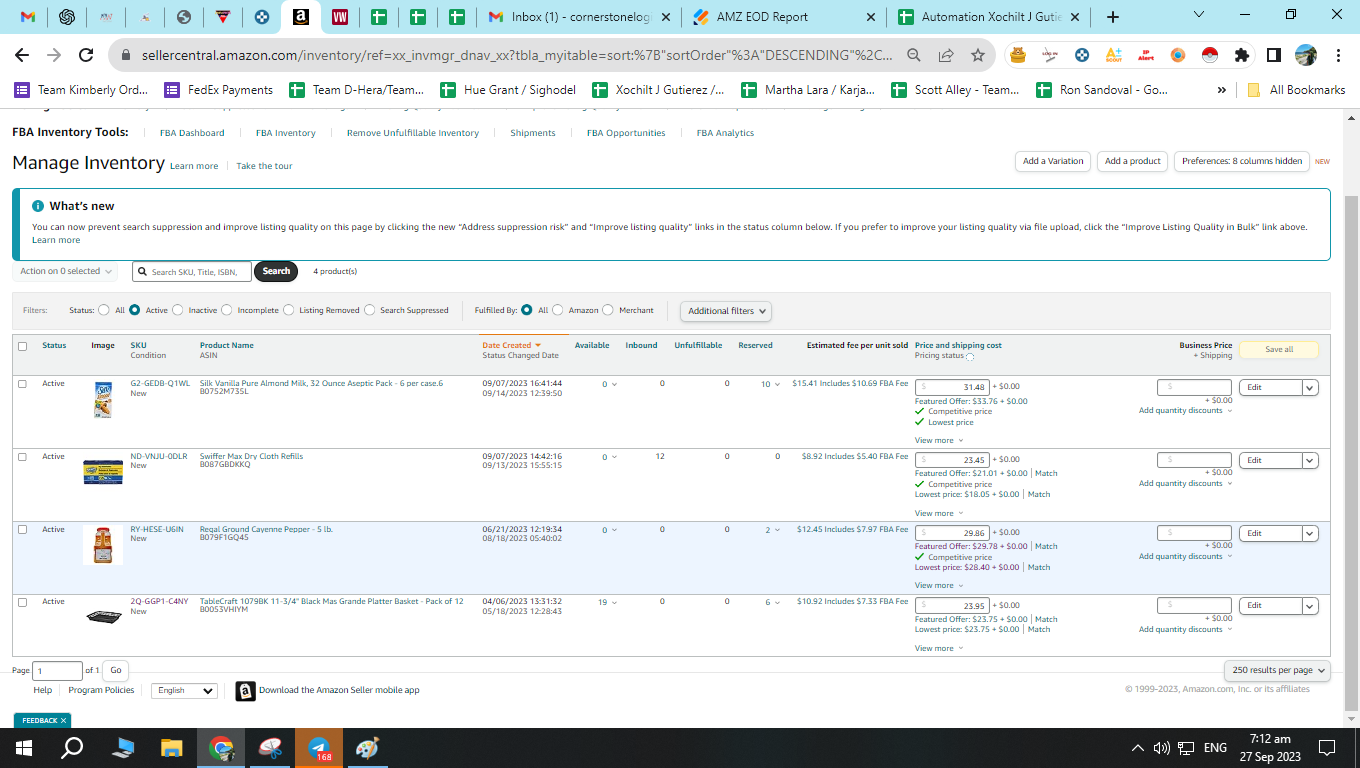Expand the Reserved 10 chevron

click(777, 385)
